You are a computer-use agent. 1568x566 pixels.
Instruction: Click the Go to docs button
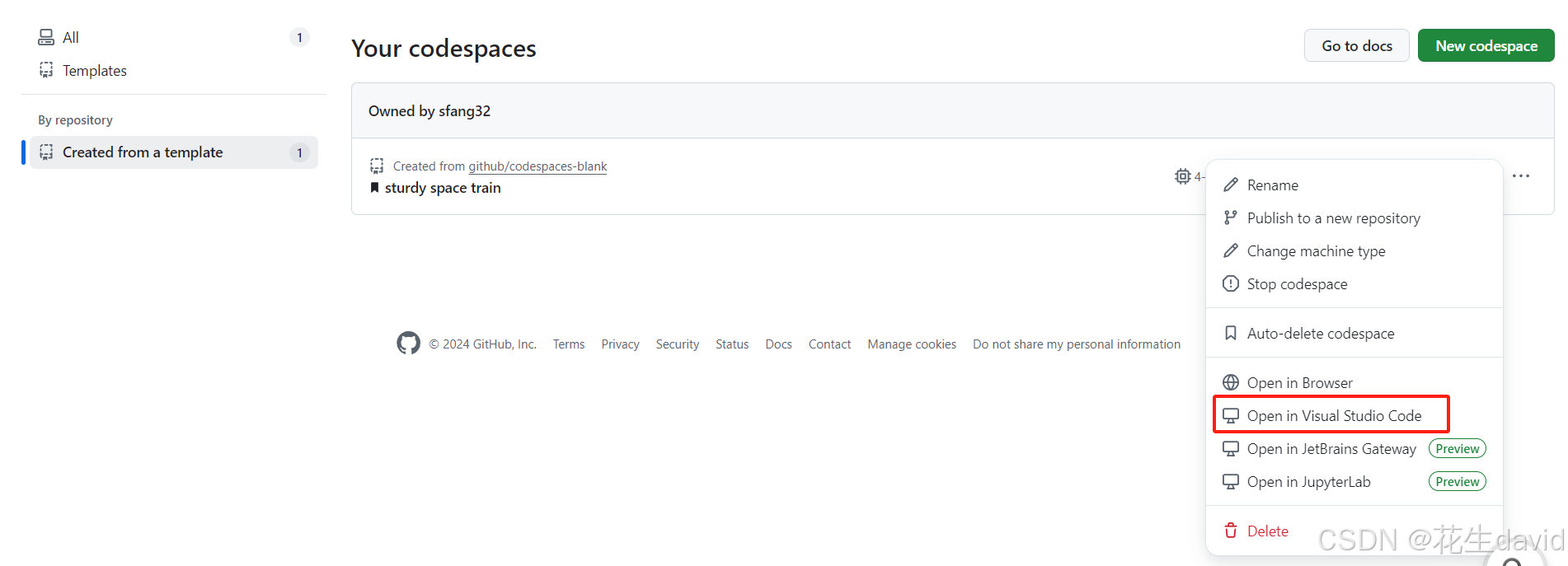pos(1357,45)
